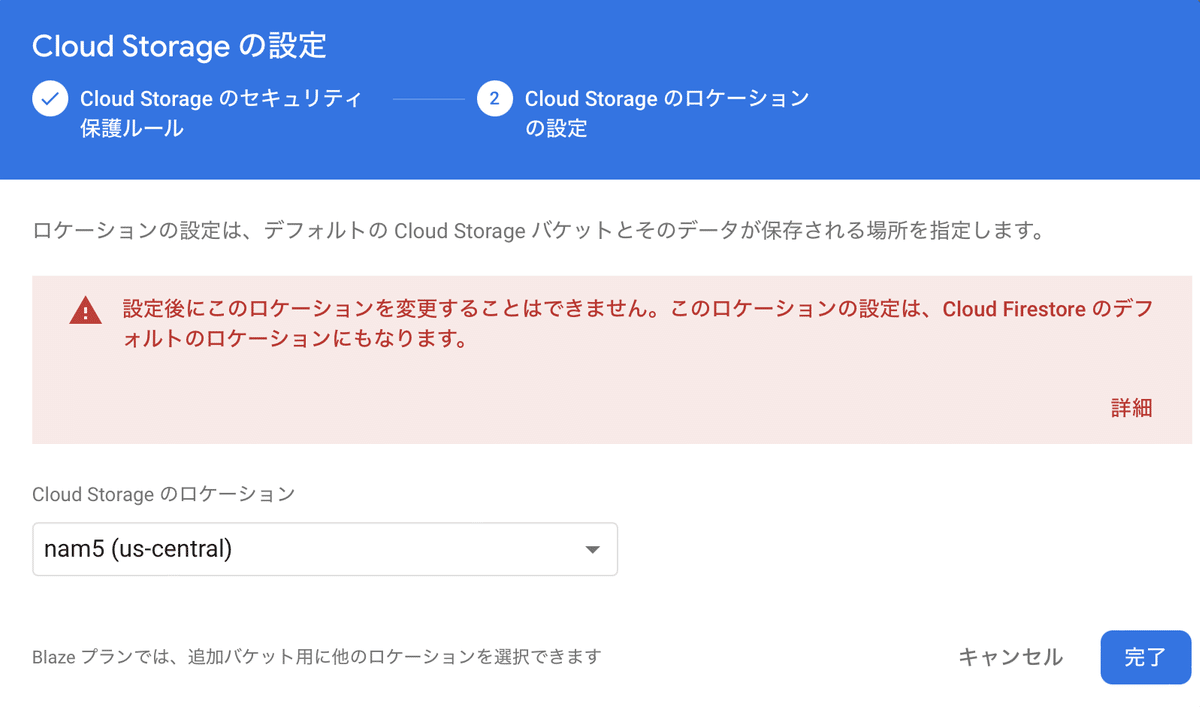Open the nam5 (us-central) location selector
The width and height of the screenshot is (1200, 707).
coord(325,549)
